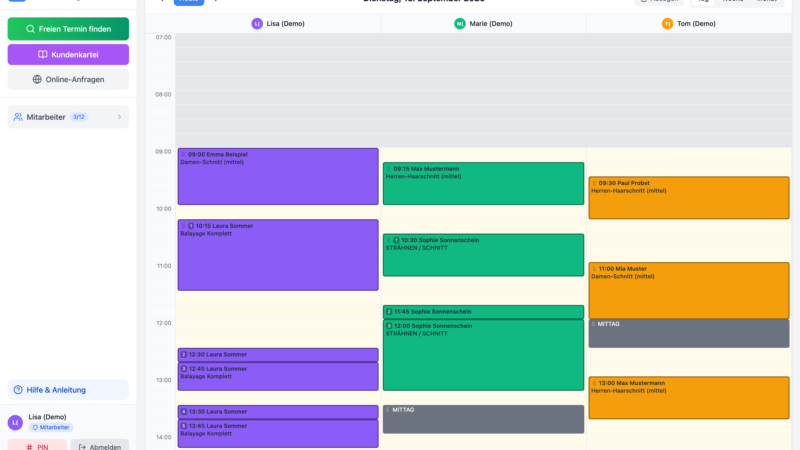Open the 09:30 Paul Probst appointment
This screenshot has width=800, height=450.
pos(689,198)
